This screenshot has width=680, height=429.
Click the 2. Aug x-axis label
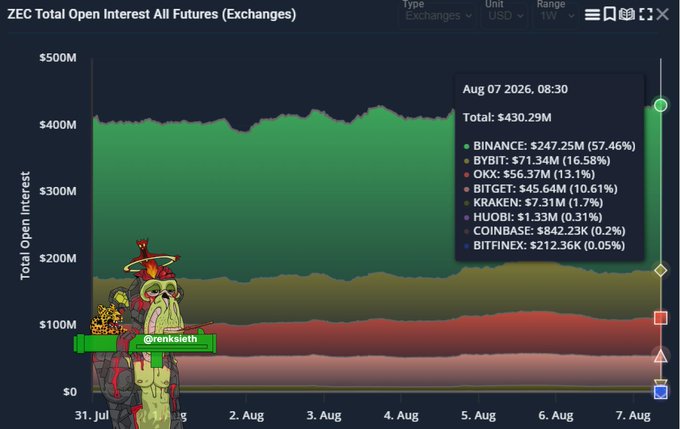tap(246, 416)
